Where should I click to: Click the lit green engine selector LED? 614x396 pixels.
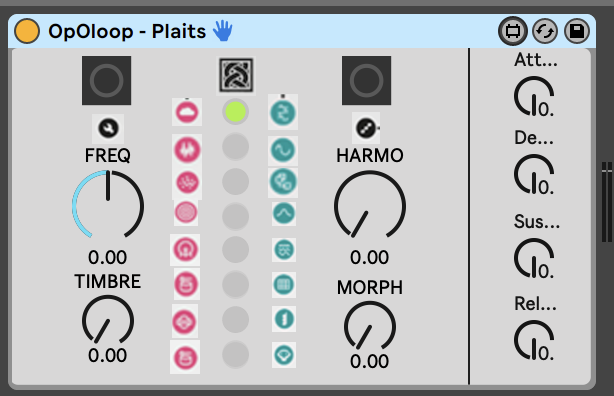click(235, 112)
